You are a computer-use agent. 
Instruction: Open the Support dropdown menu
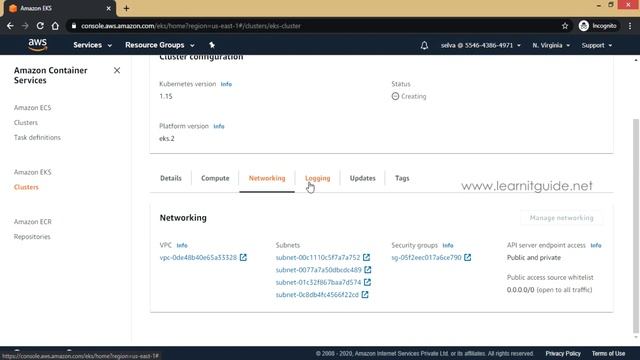coord(597,45)
